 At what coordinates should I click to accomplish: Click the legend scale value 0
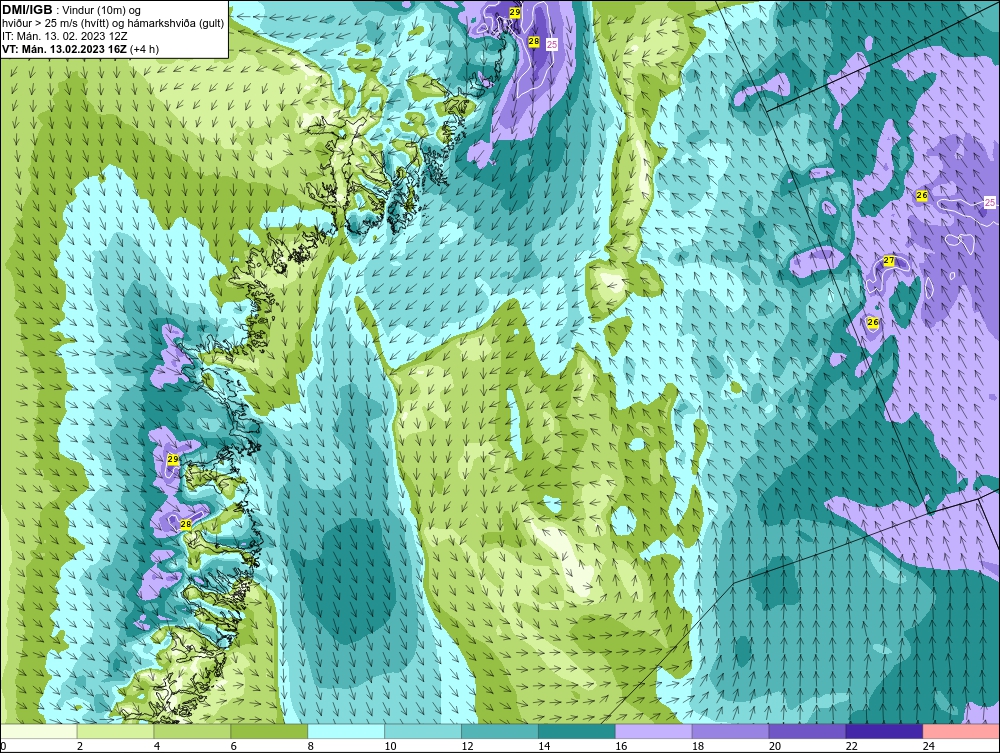[x=3, y=746]
